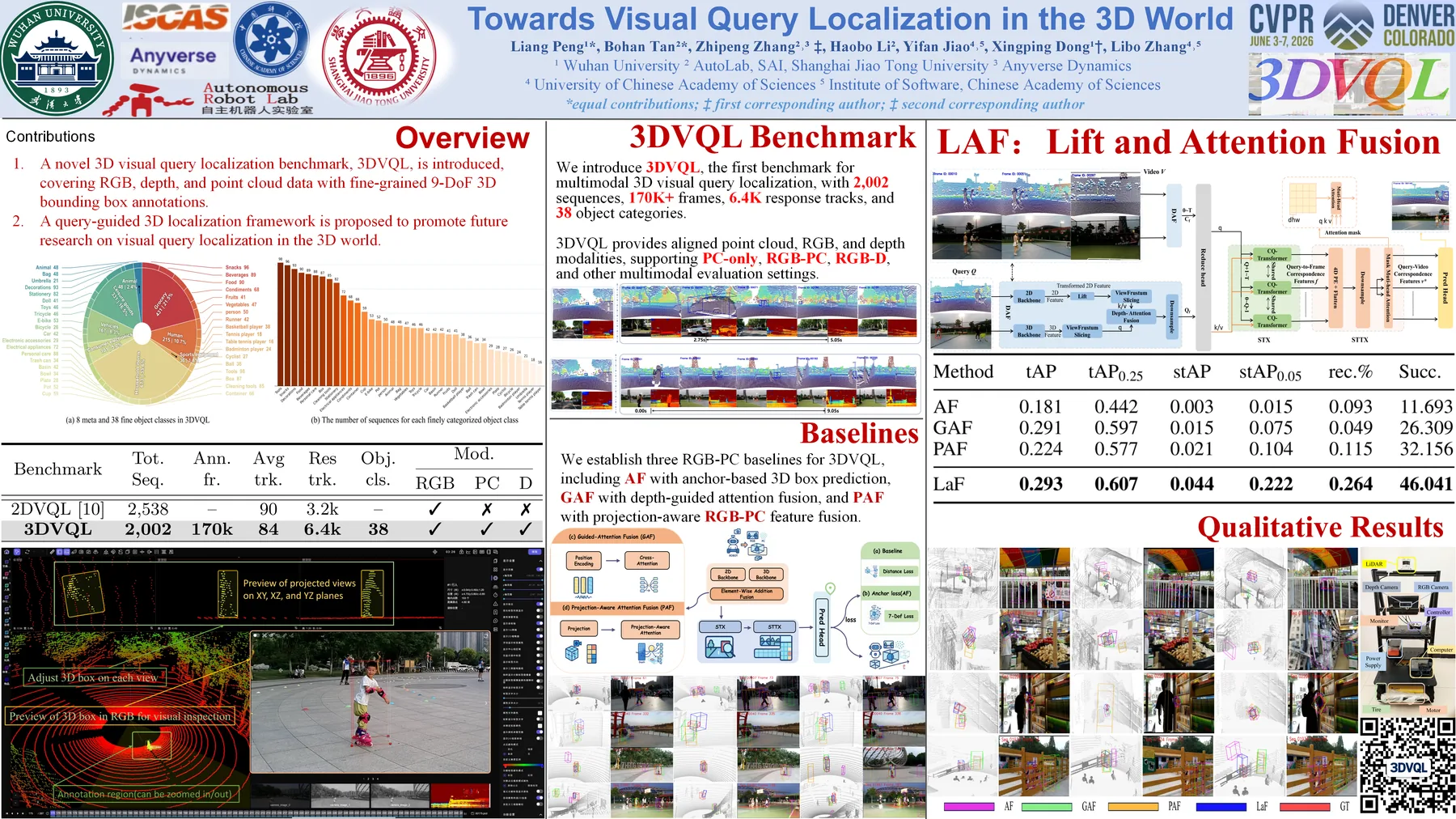The image size is (1456, 819).
Task: Click the Wuhan University circular logo
Action: pyautogui.click(x=57, y=58)
